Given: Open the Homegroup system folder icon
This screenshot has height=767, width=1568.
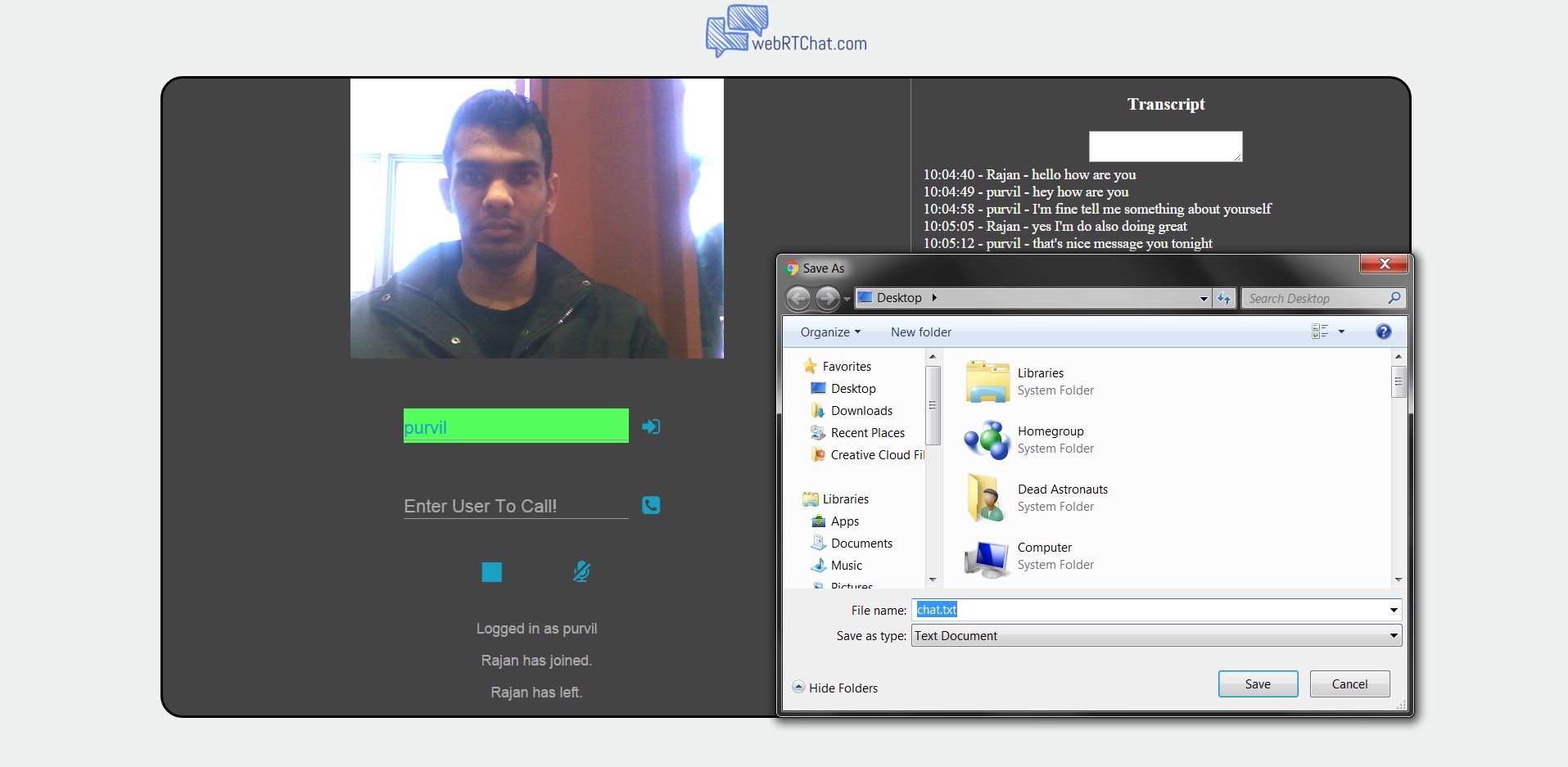Looking at the screenshot, I should [x=987, y=440].
